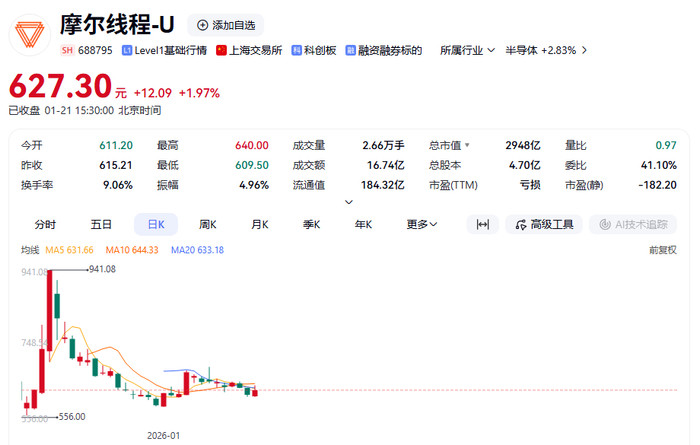Image resolution: width=700 pixels, height=445 pixels.
Task: Click the 均线 label
Action: (30, 250)
